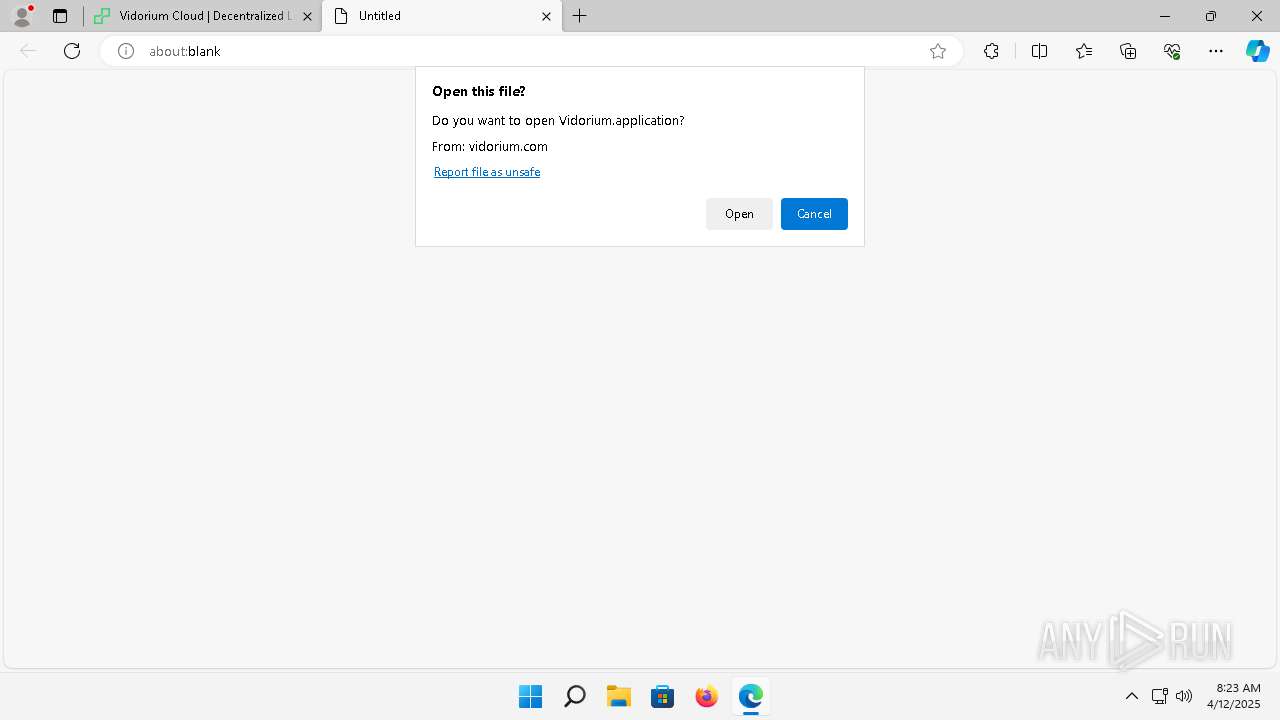Viewport: 1280px width, 720px height.
Task: Switch to the Untitled tab
Action: pyautogui.click(x=441, y=16)
